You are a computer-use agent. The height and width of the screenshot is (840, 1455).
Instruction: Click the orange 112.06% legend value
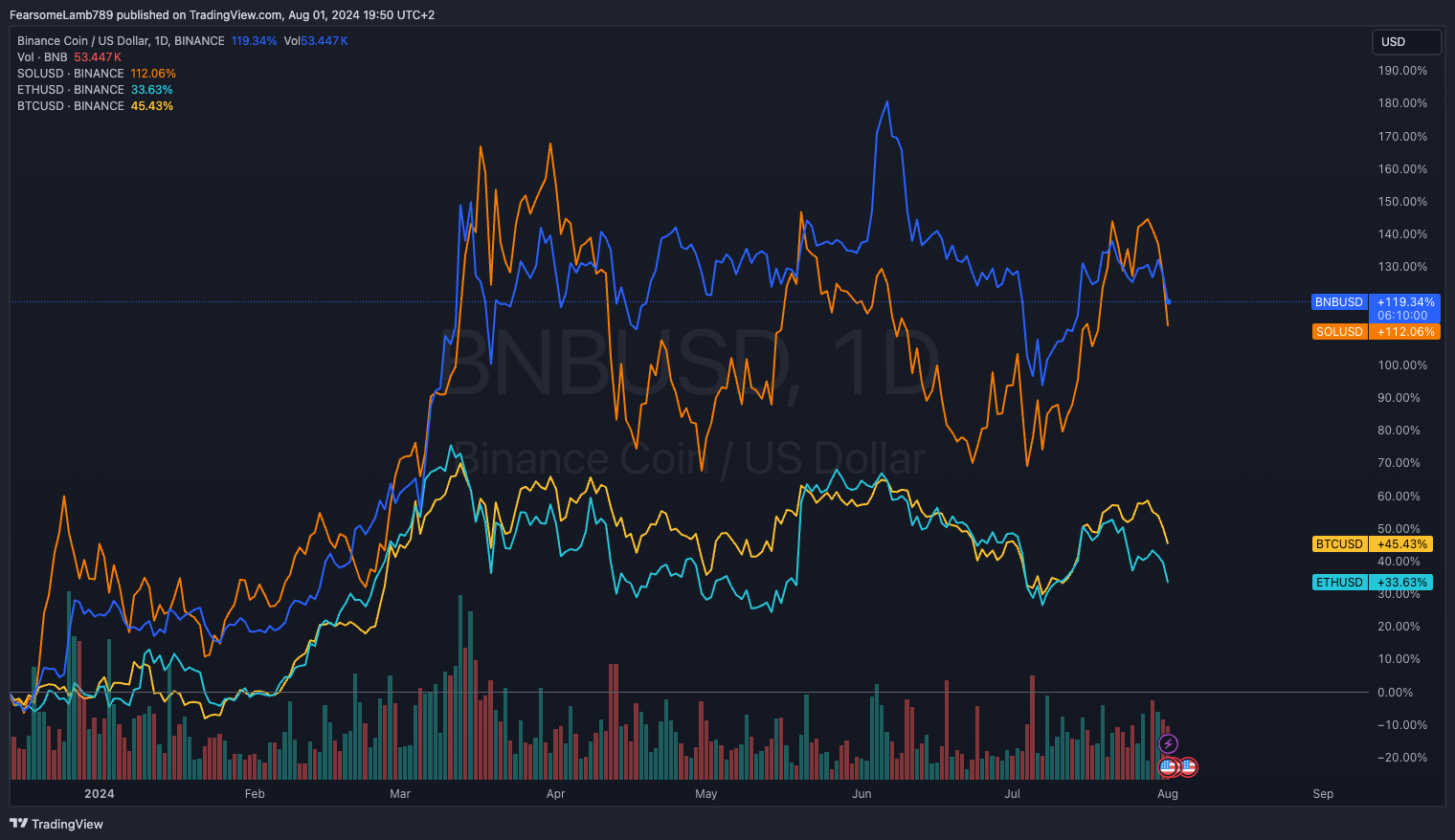point(153,74)
